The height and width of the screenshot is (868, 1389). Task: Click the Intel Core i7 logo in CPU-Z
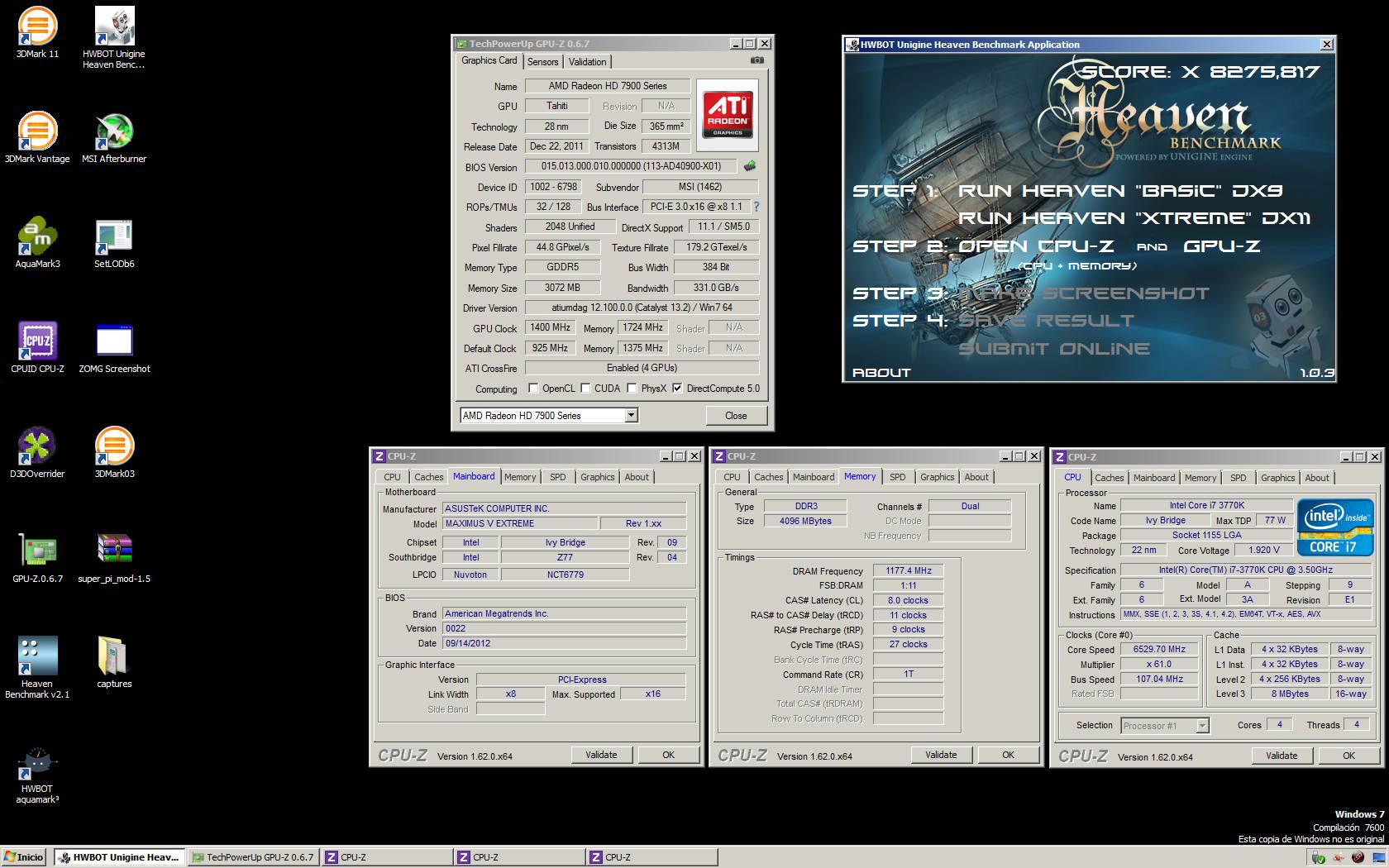click(x=1335, y=527)
